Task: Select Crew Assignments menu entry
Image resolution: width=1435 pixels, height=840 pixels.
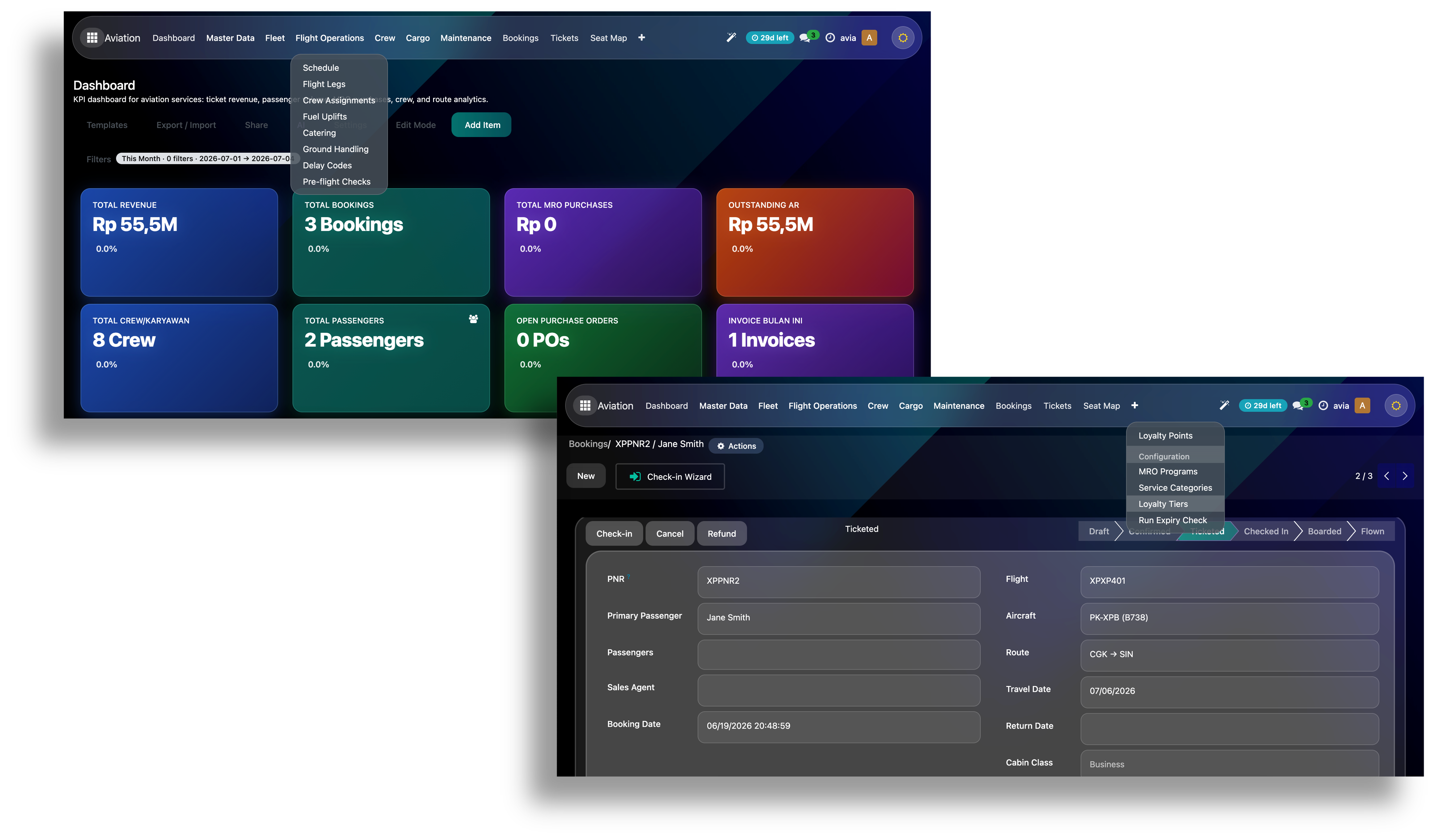Action: [339, 100]
